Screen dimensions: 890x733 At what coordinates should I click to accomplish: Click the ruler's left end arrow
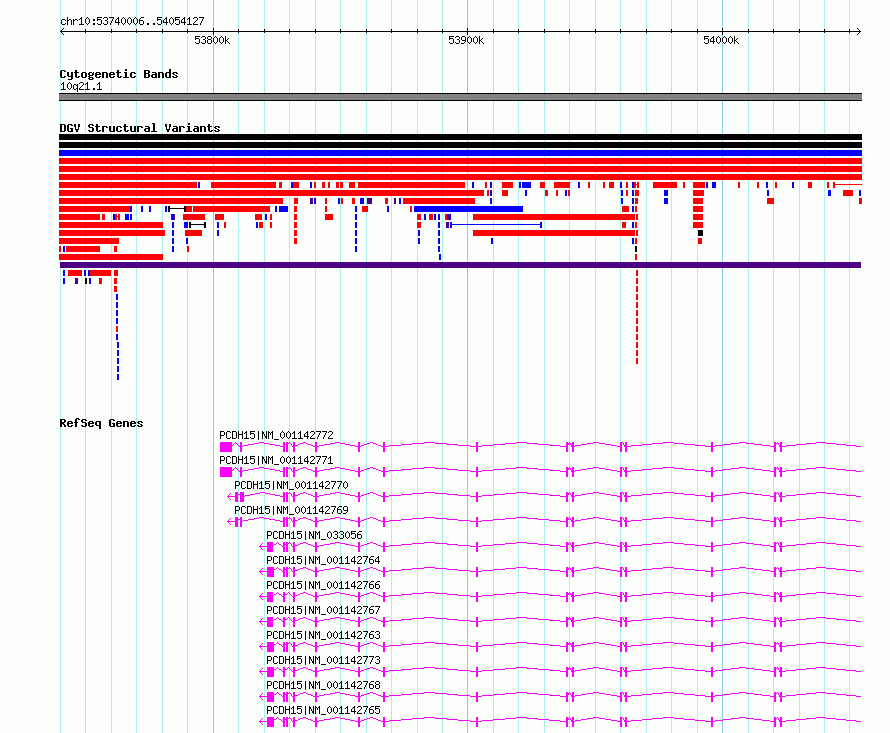point(62,31)
